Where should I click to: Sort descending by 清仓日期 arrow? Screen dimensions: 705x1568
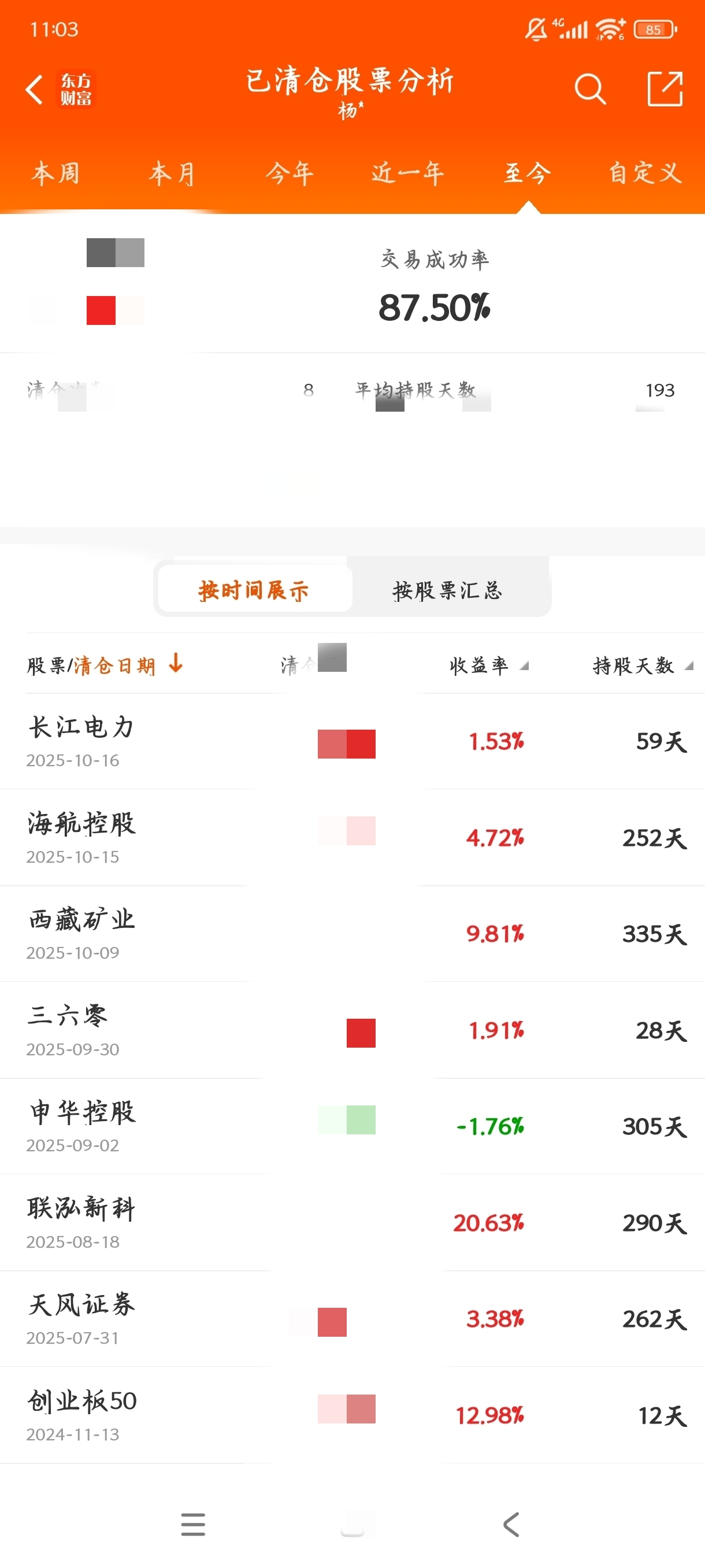[176, 663]
